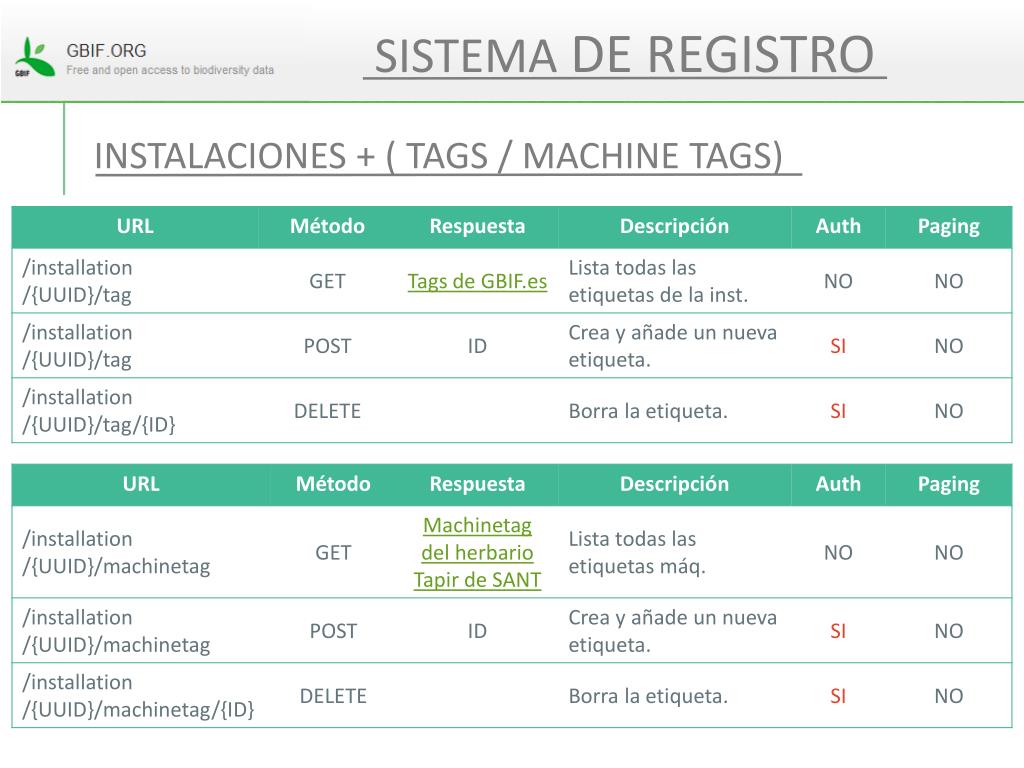Viewport: 1024px width, 768px height.
Task: Click the 'Paging' header of the machinetag table
Action: (x=948, y=484)
